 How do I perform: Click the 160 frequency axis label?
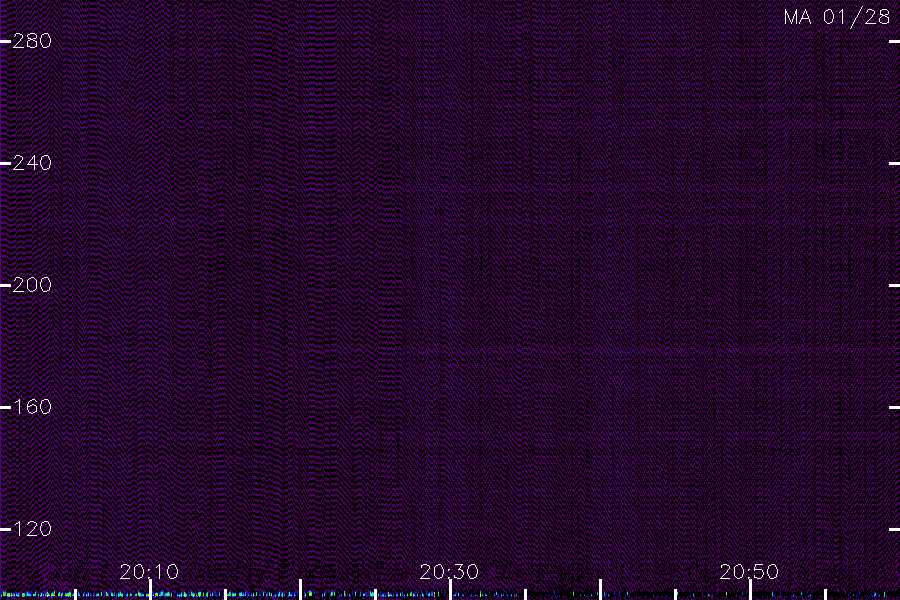32,407
